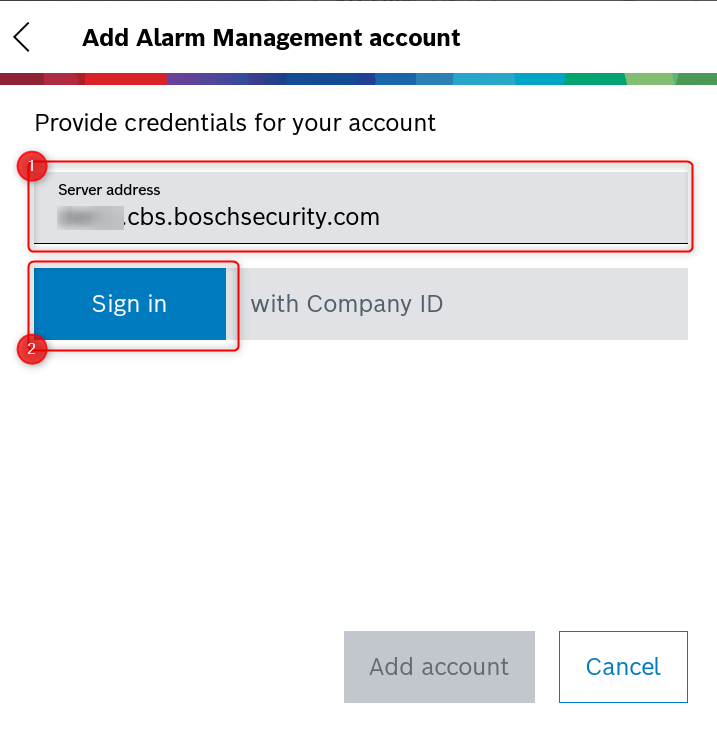Click the "Add Alarm Management account" title
717x733 pixels.
pos(271,38)
